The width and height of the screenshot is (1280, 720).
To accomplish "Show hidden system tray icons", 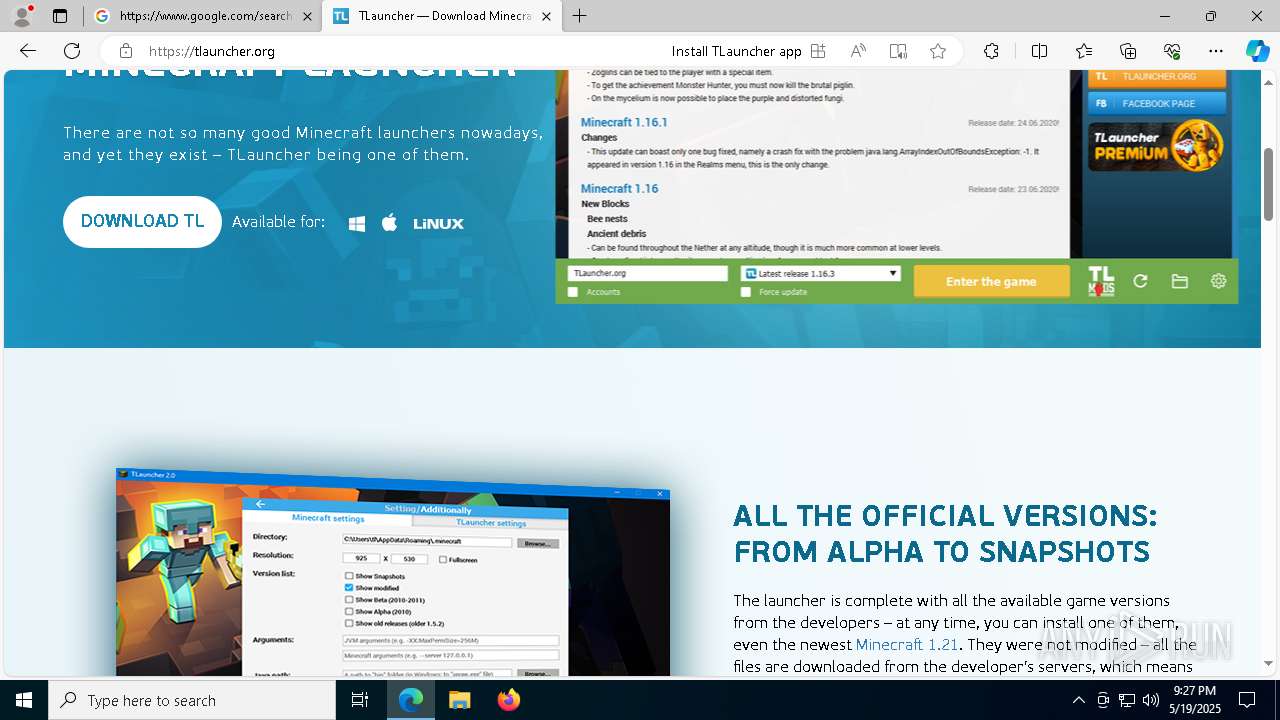I will point(1078,700).
